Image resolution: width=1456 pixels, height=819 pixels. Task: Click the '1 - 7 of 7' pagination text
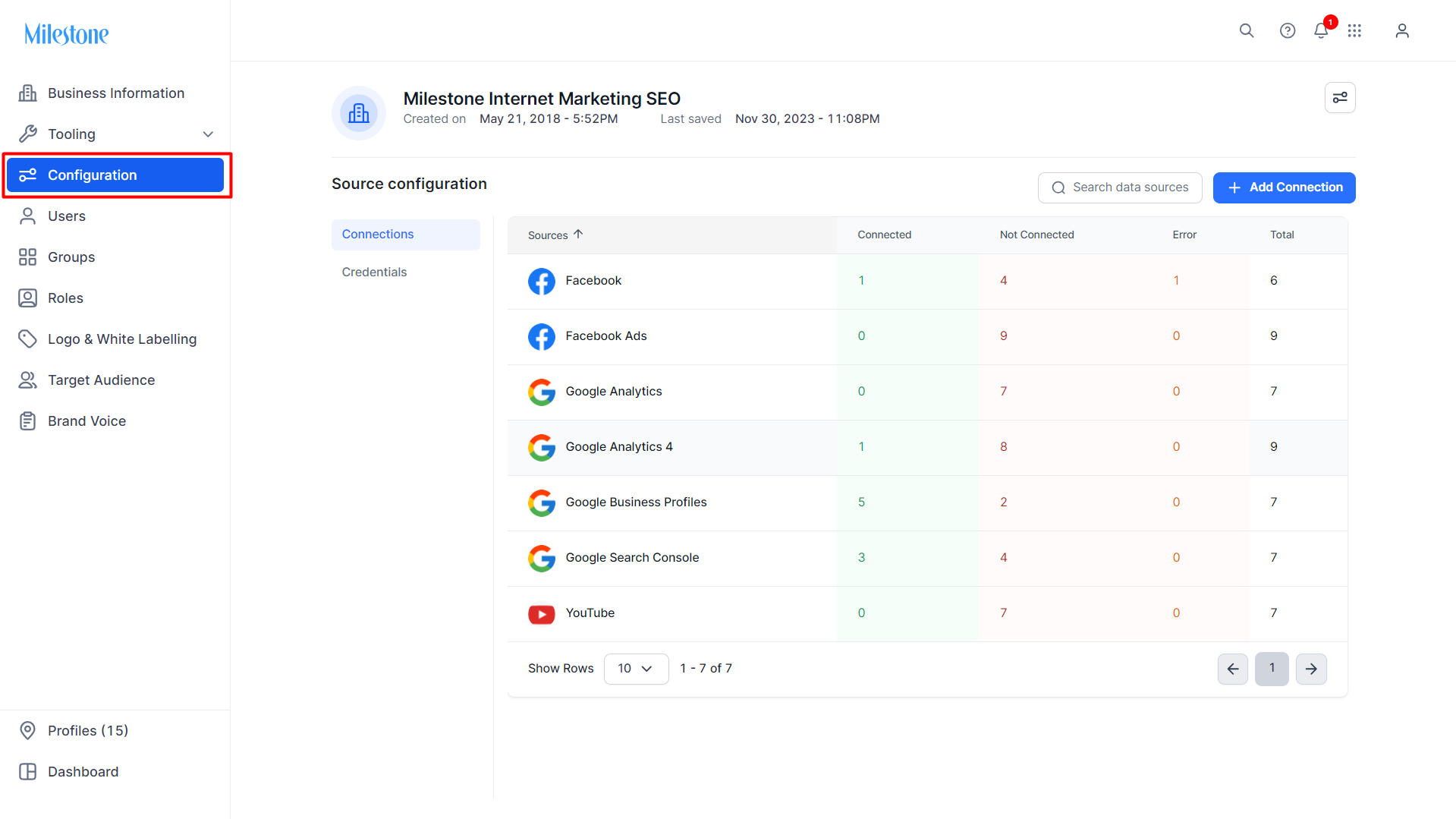[x=706, y=669]
